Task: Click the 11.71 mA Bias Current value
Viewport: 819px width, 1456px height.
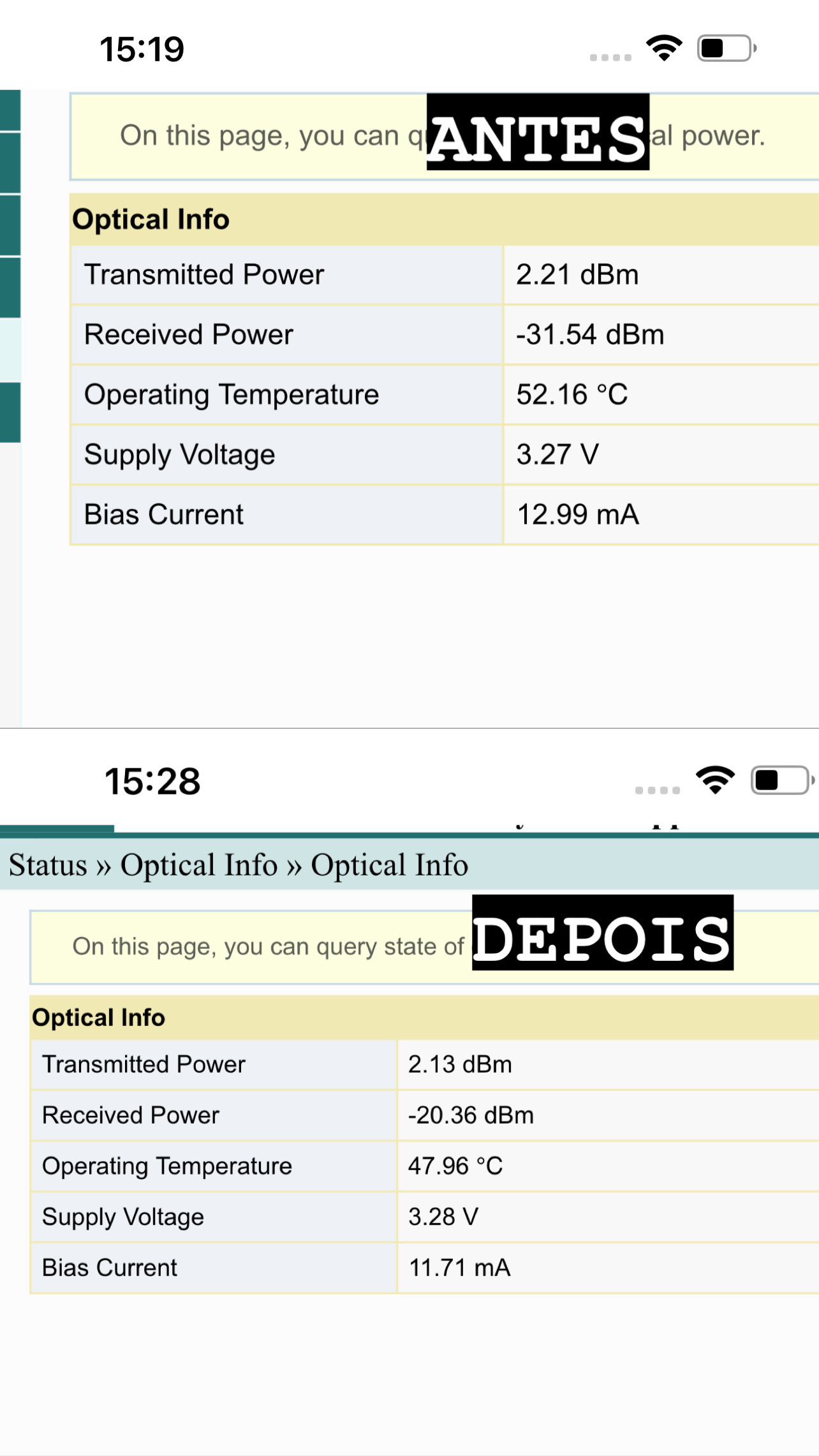Action: (459, 1267)
